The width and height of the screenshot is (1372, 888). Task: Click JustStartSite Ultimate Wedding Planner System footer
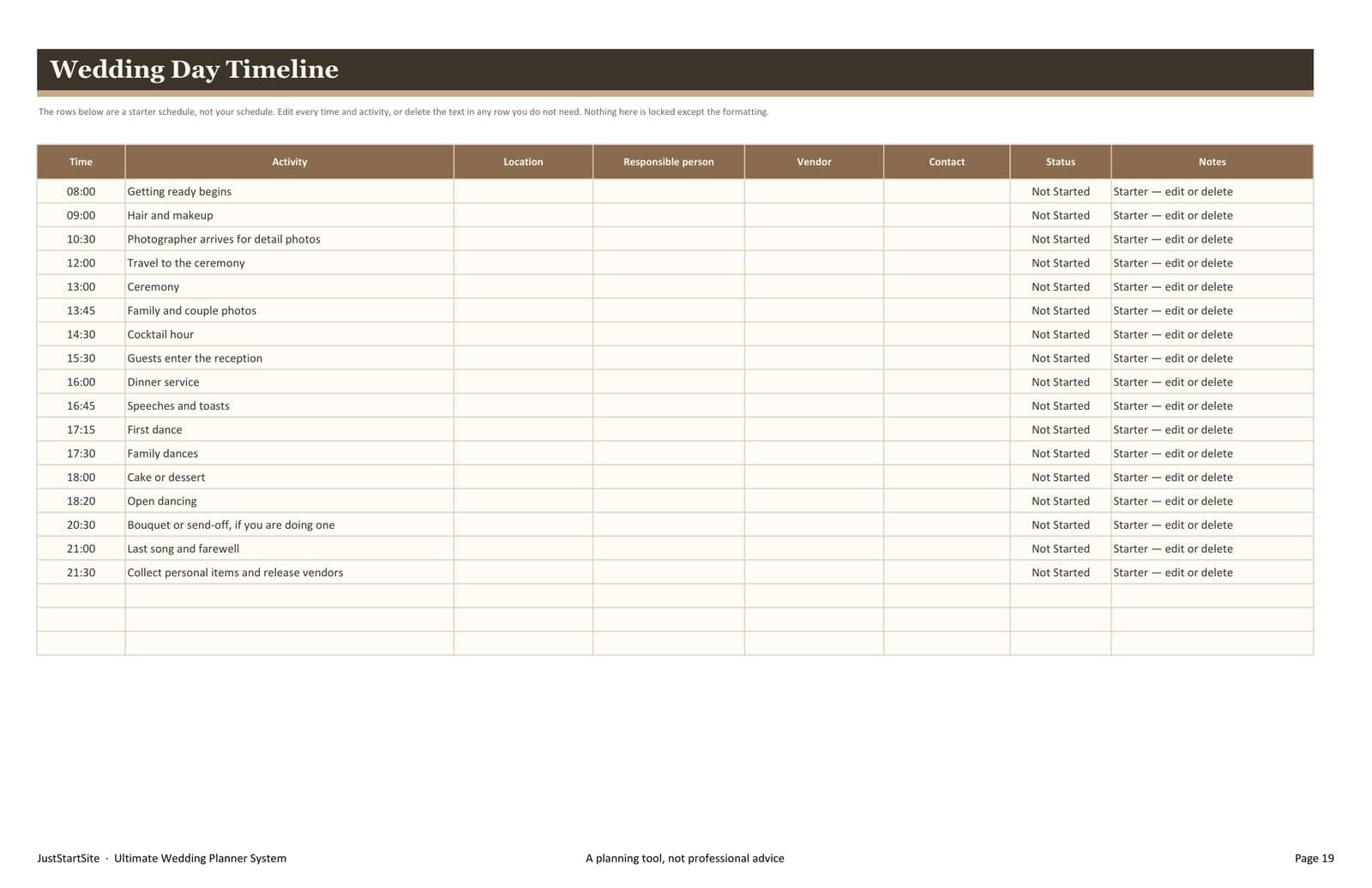pos(161,858)
